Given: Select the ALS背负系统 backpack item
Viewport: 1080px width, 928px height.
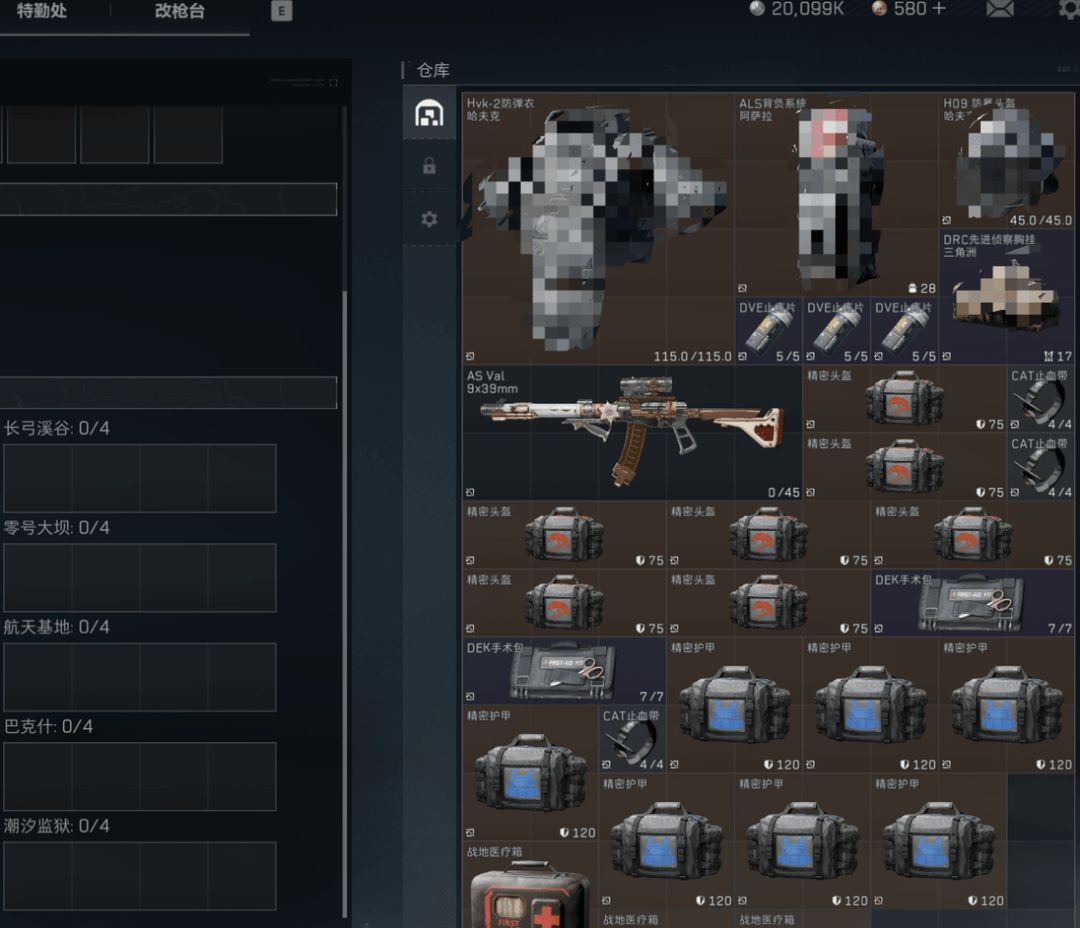Looking at the screenshot, I should (x=836, y=194).
